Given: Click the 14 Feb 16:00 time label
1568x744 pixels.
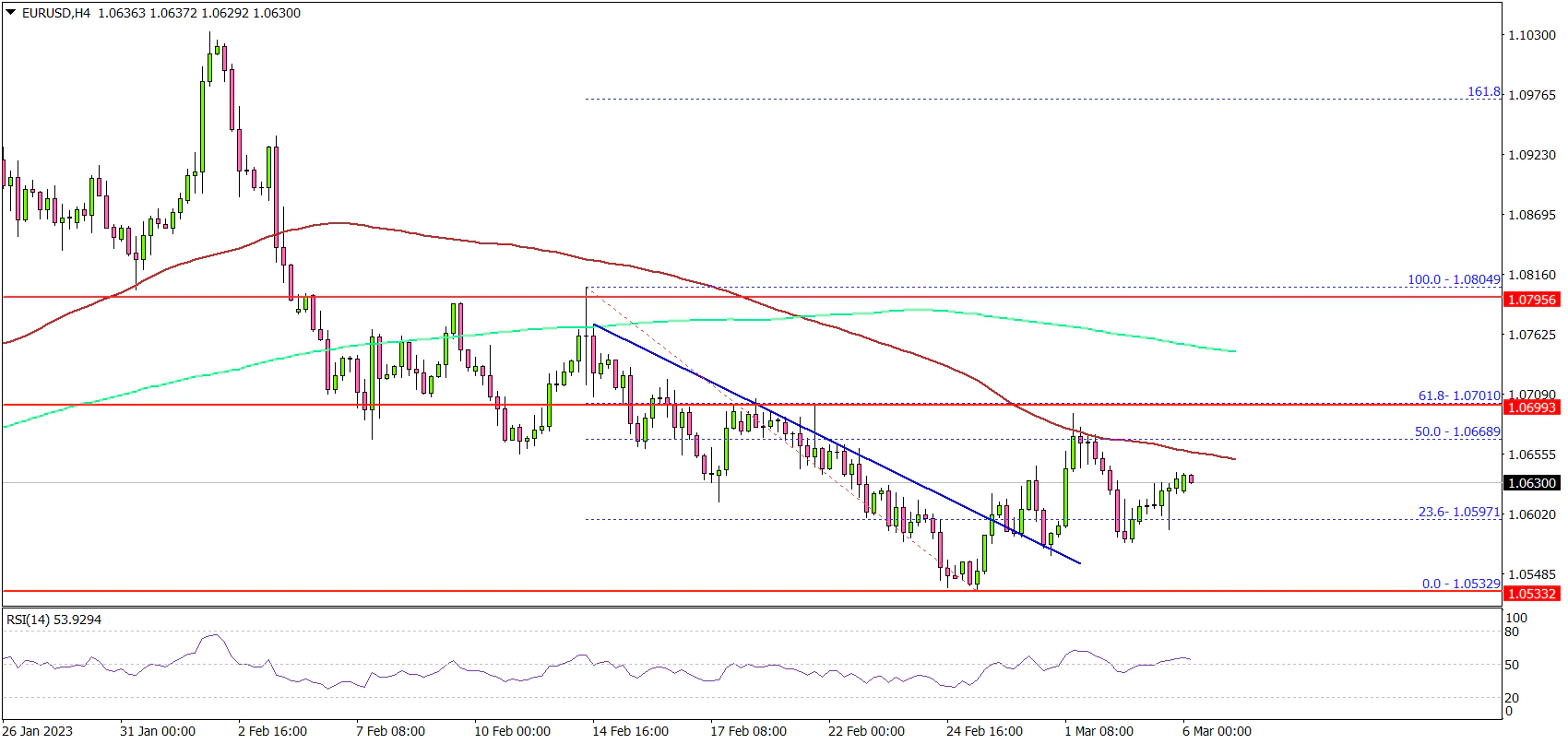Looking at the screenshot, I should 631,731.
